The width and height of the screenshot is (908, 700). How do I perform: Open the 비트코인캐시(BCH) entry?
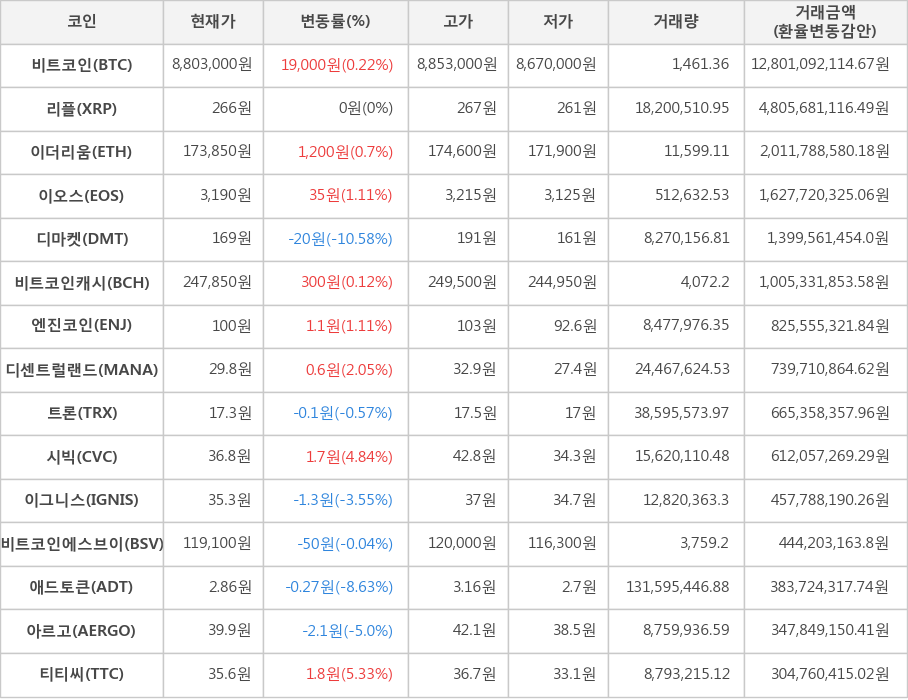click(82, 282)
